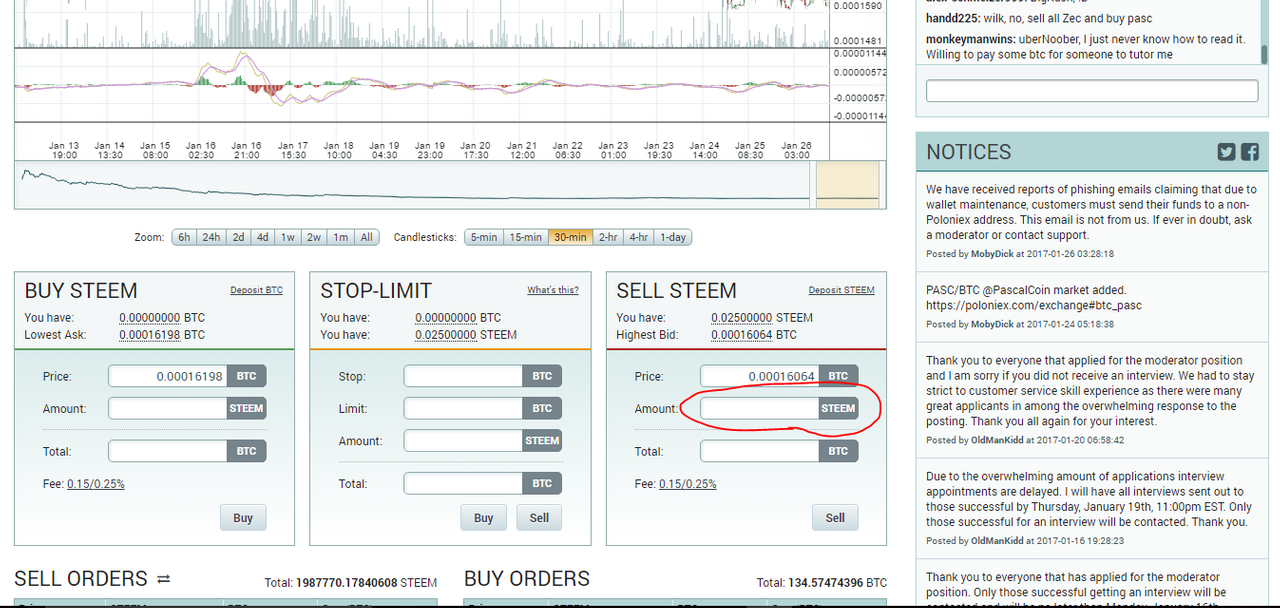The width and height of the screenshot is (1280, 608).
Task: Click the Sell STEEM fee 0.15/0.25% link
Action: [x=688, y=484]
